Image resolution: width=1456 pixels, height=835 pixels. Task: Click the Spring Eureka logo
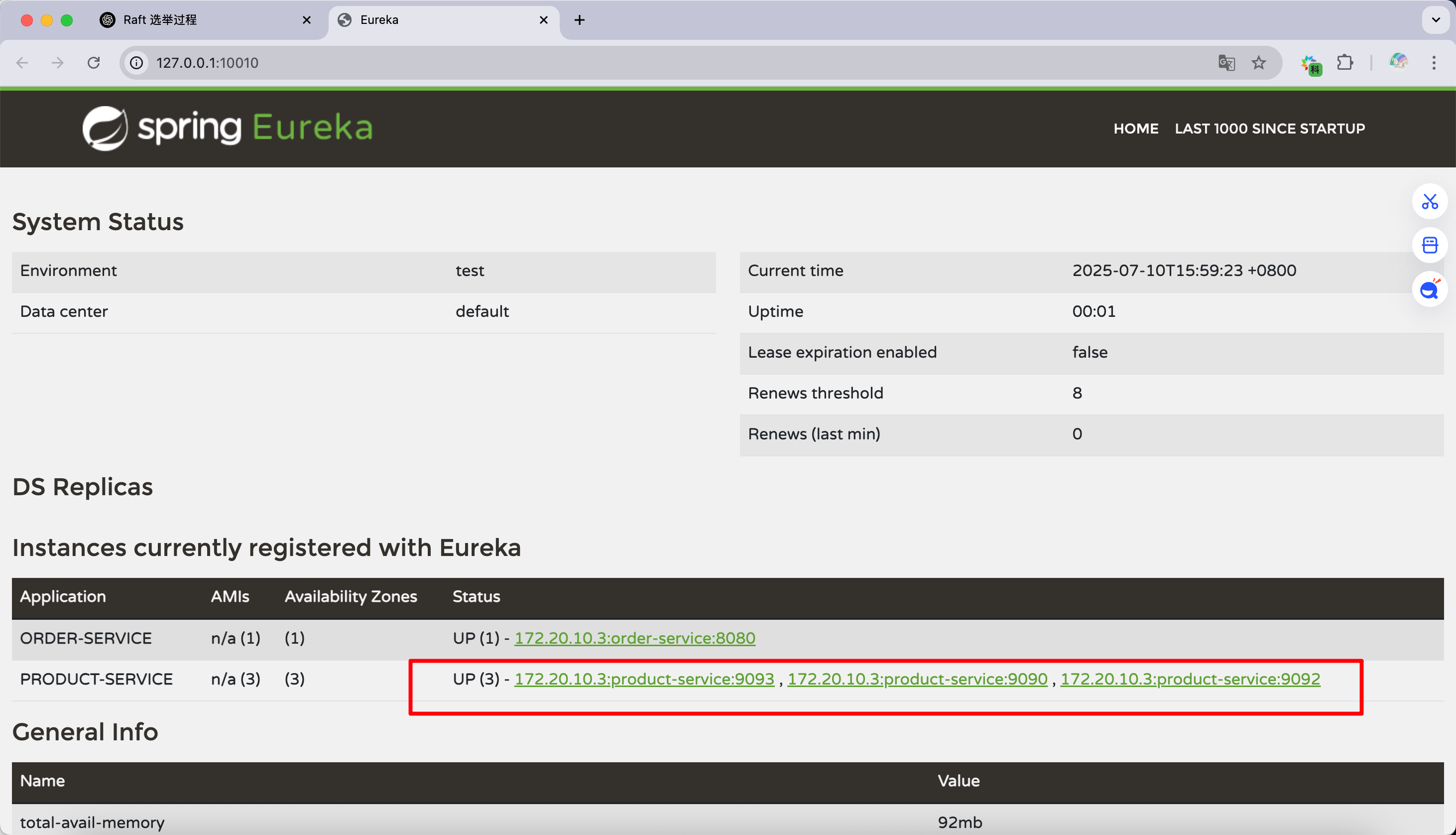[x=228, y=128]
